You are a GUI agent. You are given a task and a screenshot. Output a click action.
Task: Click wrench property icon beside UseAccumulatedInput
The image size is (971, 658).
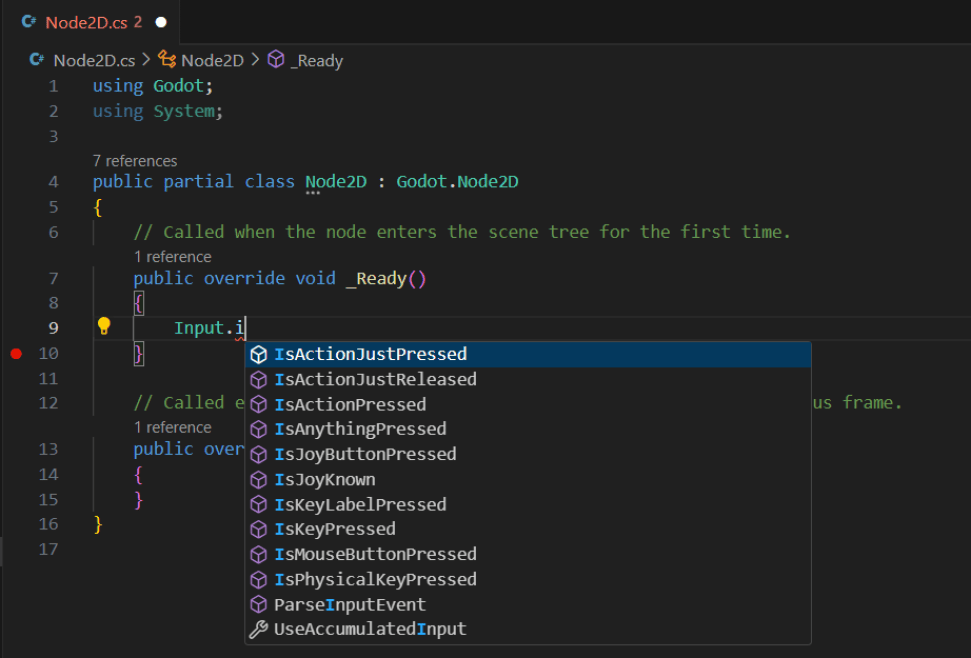coord(258,629)
